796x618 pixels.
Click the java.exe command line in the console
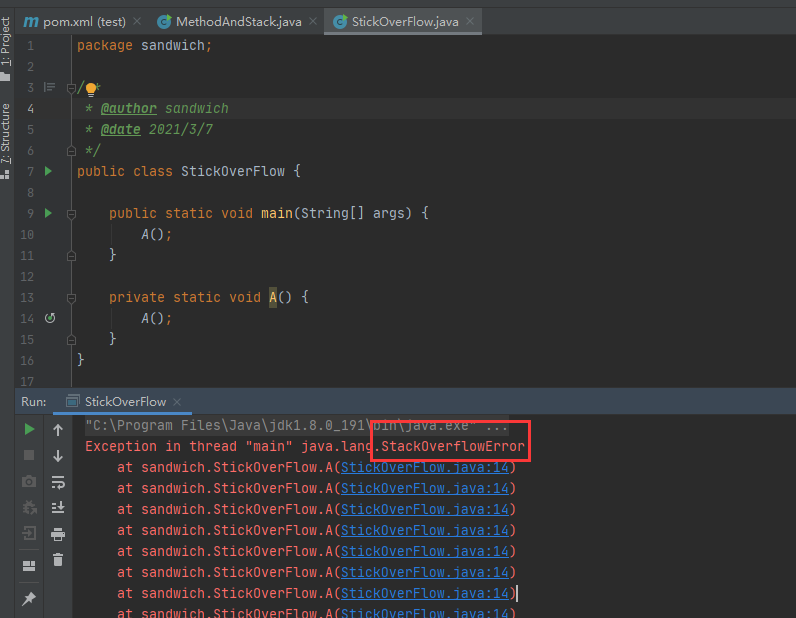coord(296,426)
